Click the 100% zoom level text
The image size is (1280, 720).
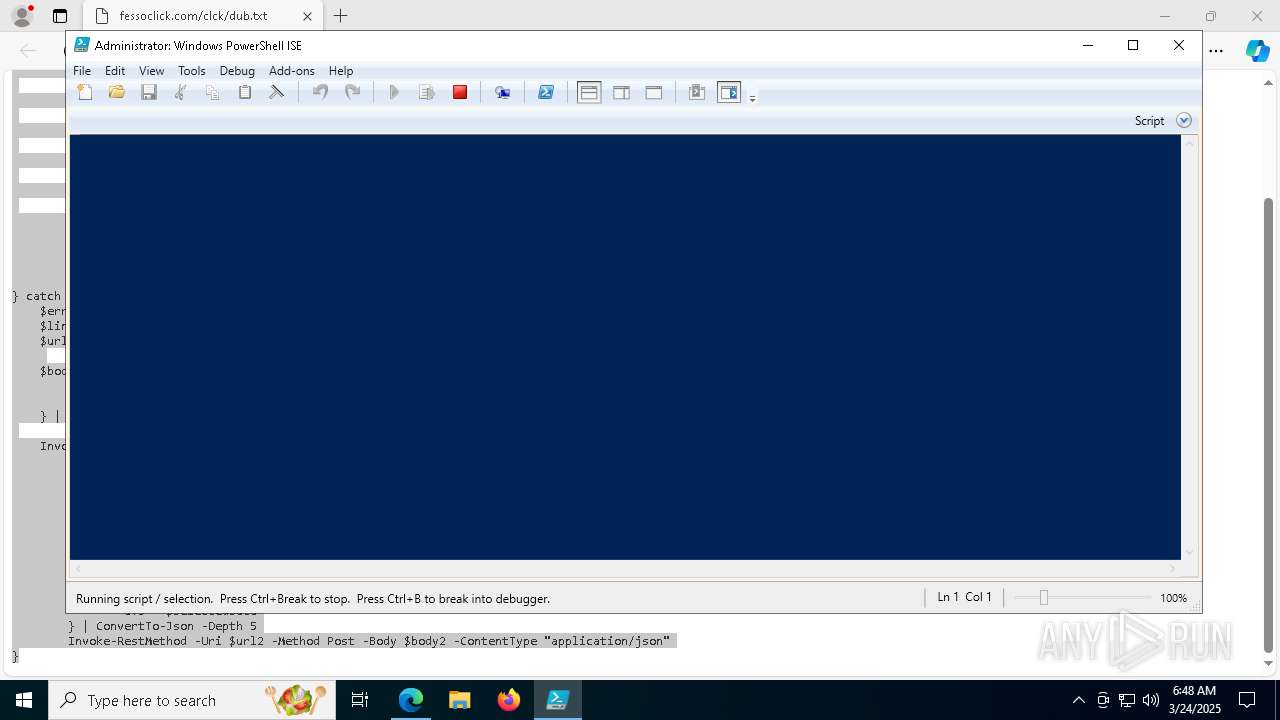click(x=1173, y=598)
